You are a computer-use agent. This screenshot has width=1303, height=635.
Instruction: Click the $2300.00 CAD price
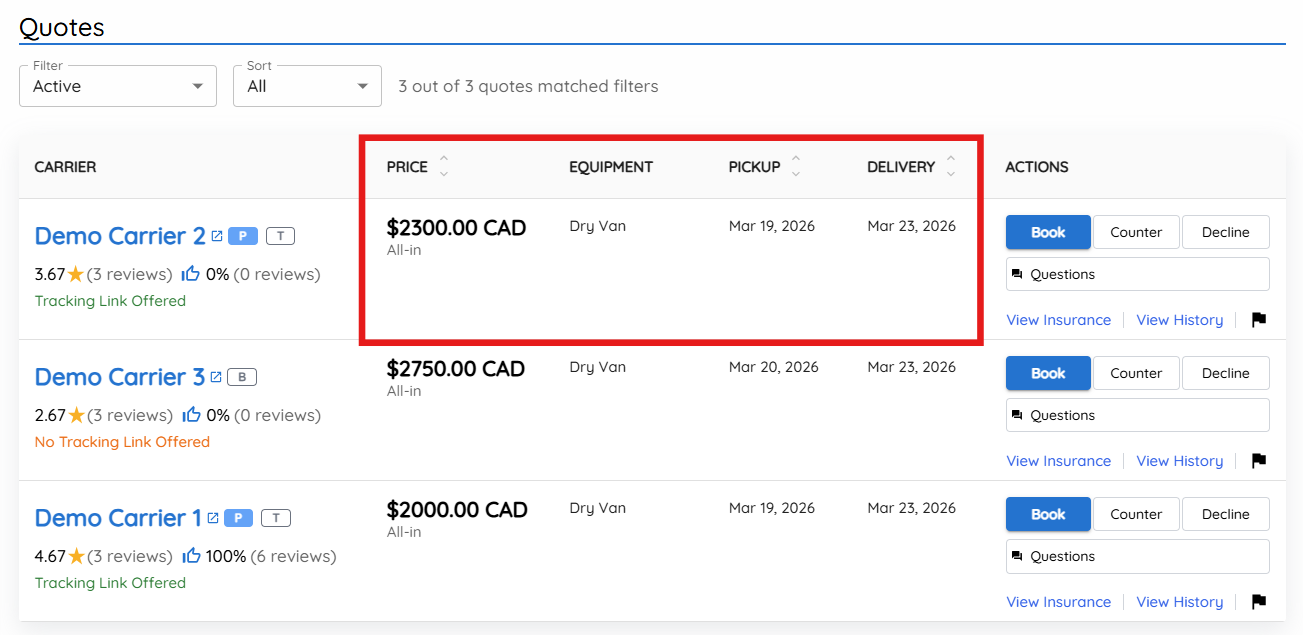coord(456,228)
